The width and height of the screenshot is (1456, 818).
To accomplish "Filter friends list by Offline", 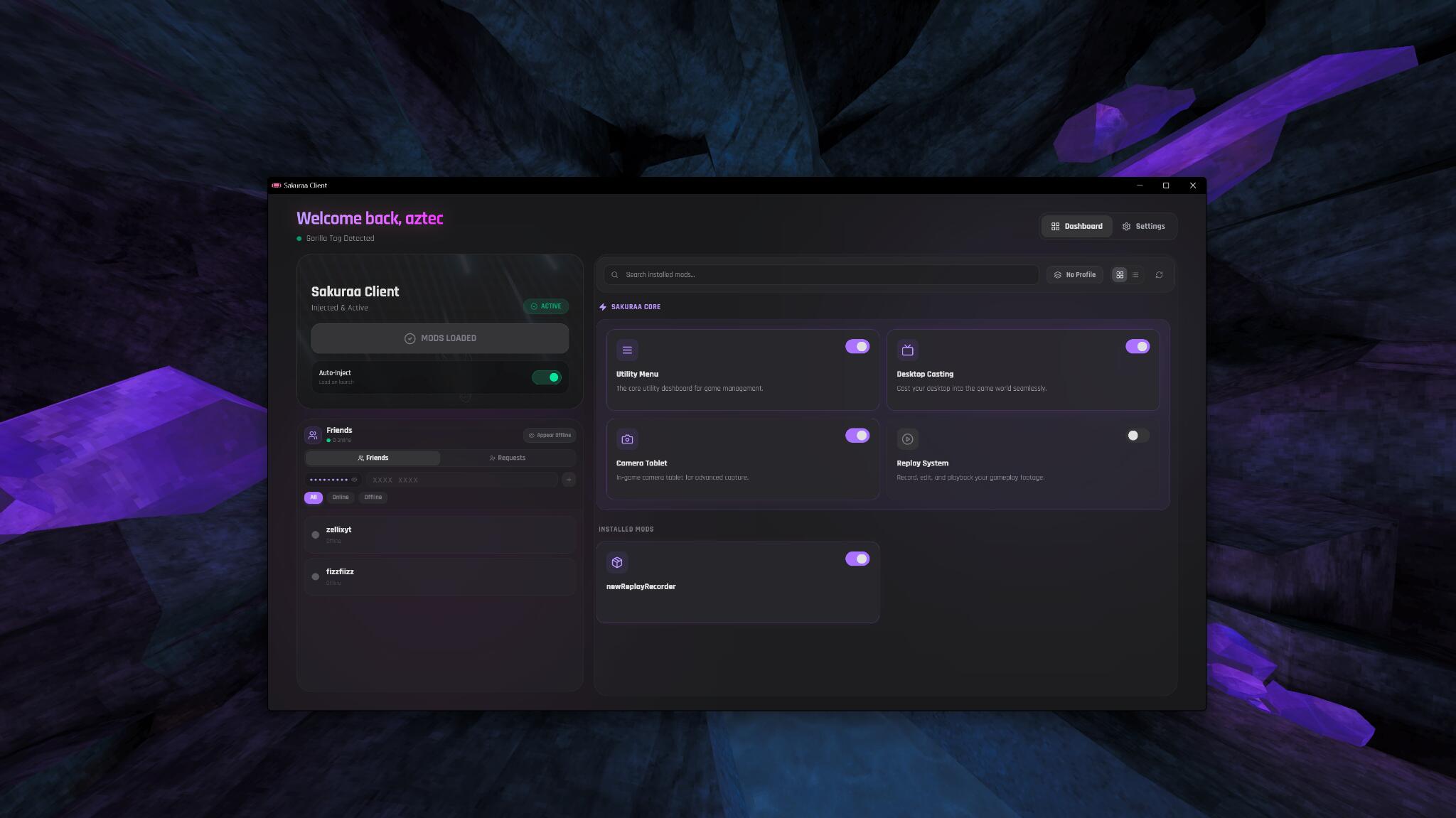I will pos(373,497).
